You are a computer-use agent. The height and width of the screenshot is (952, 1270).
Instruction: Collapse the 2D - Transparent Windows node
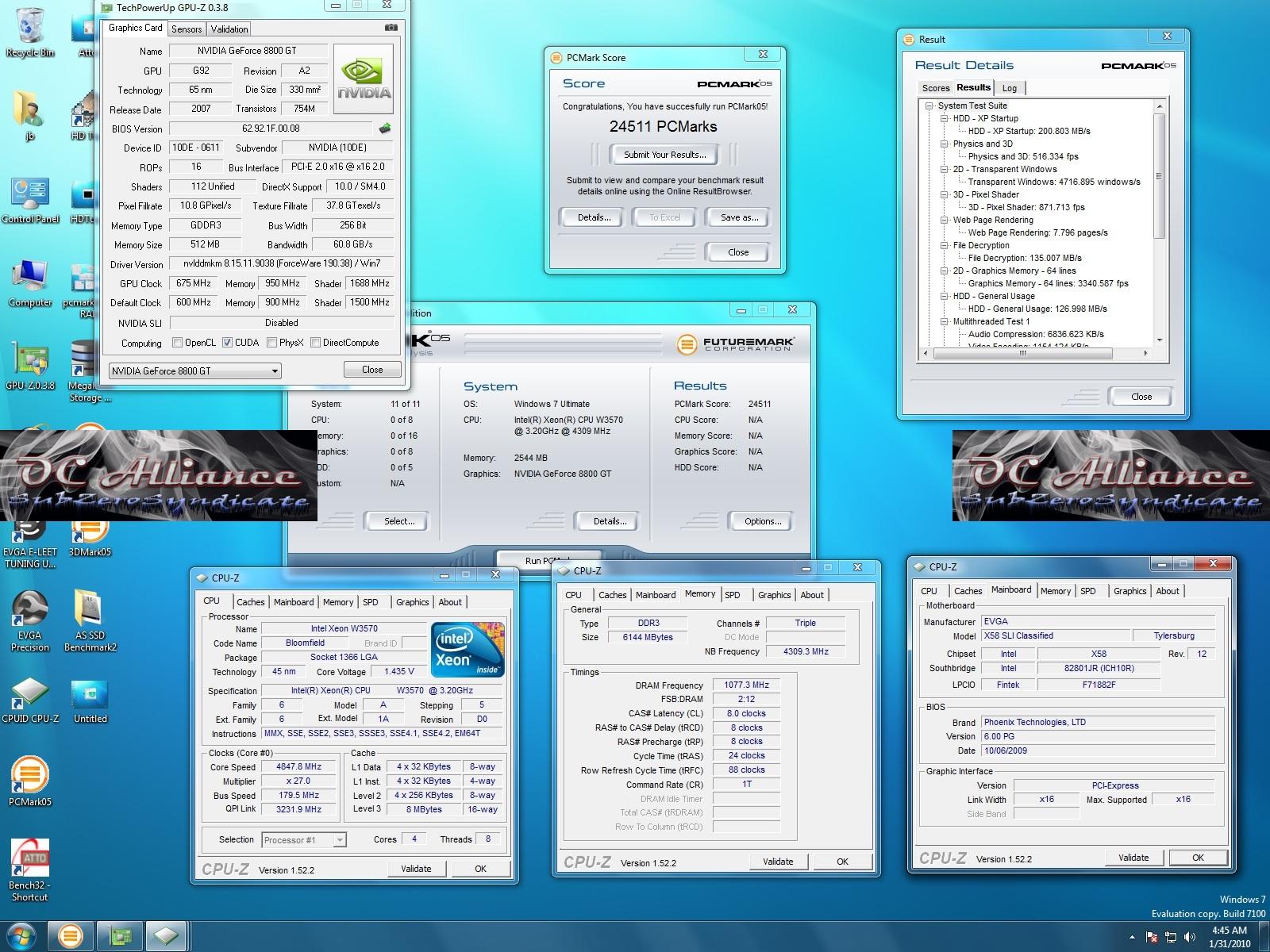[x=945, y=169]
